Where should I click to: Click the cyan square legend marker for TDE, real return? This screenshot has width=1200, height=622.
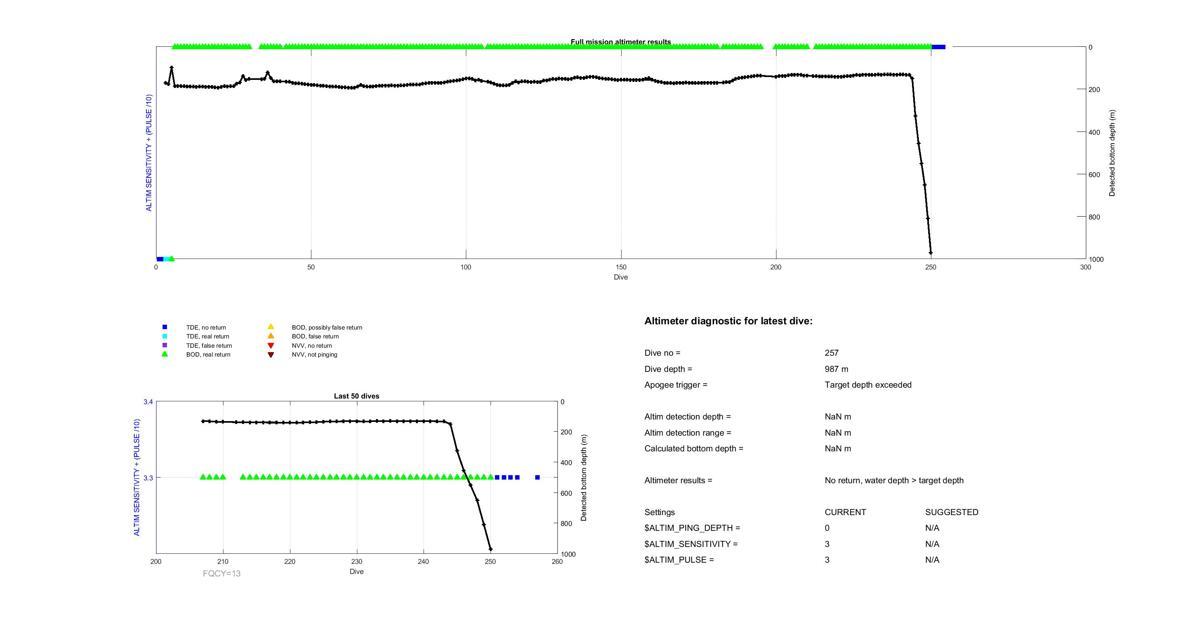point(165,336)
